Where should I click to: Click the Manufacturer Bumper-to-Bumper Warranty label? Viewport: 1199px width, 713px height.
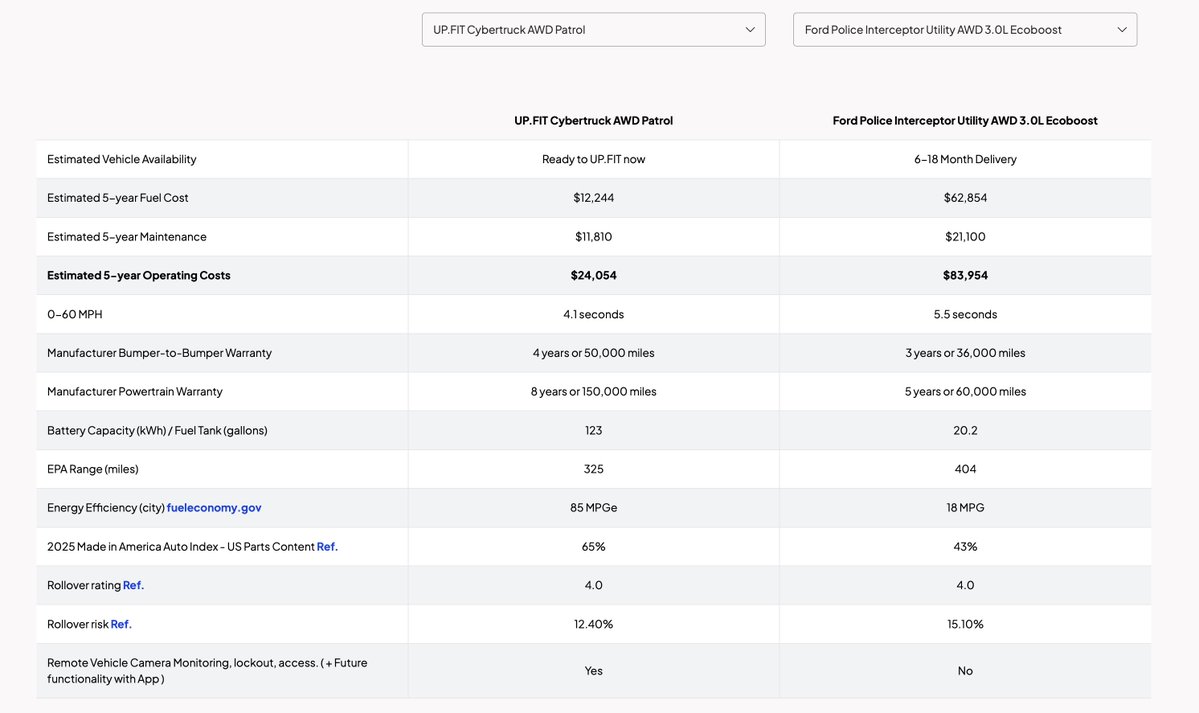pos(159,353)
